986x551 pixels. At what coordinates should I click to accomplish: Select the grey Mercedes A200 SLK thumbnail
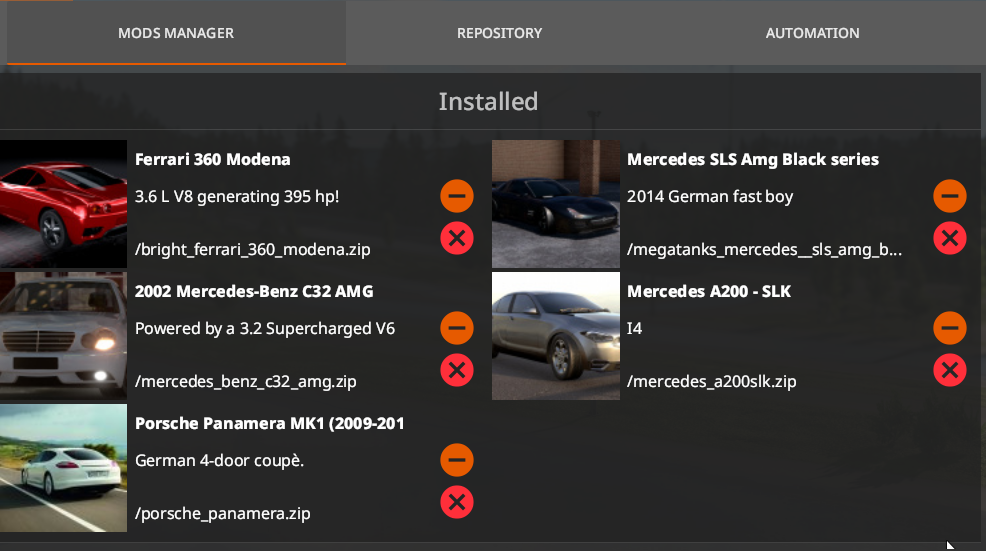click(x=556, y=336)
